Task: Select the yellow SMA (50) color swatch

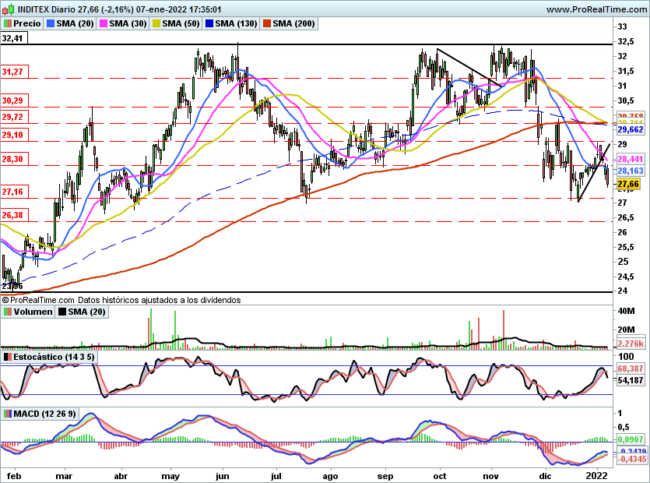Action: coord(157,24)
